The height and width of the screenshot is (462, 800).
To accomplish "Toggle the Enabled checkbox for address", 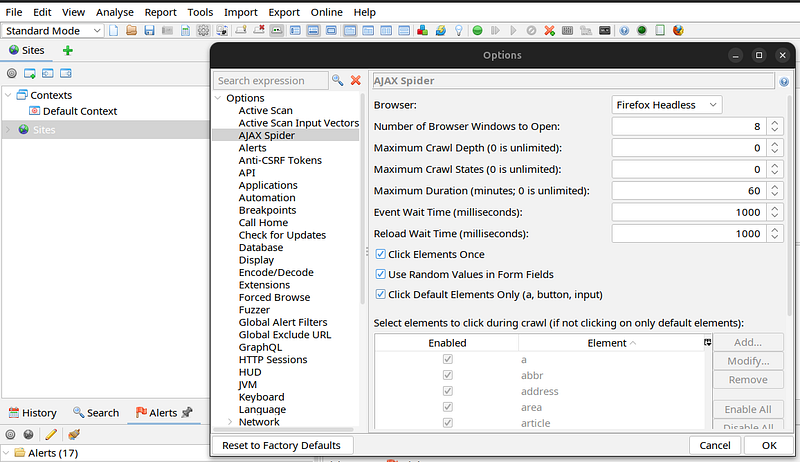I will 447,391.
